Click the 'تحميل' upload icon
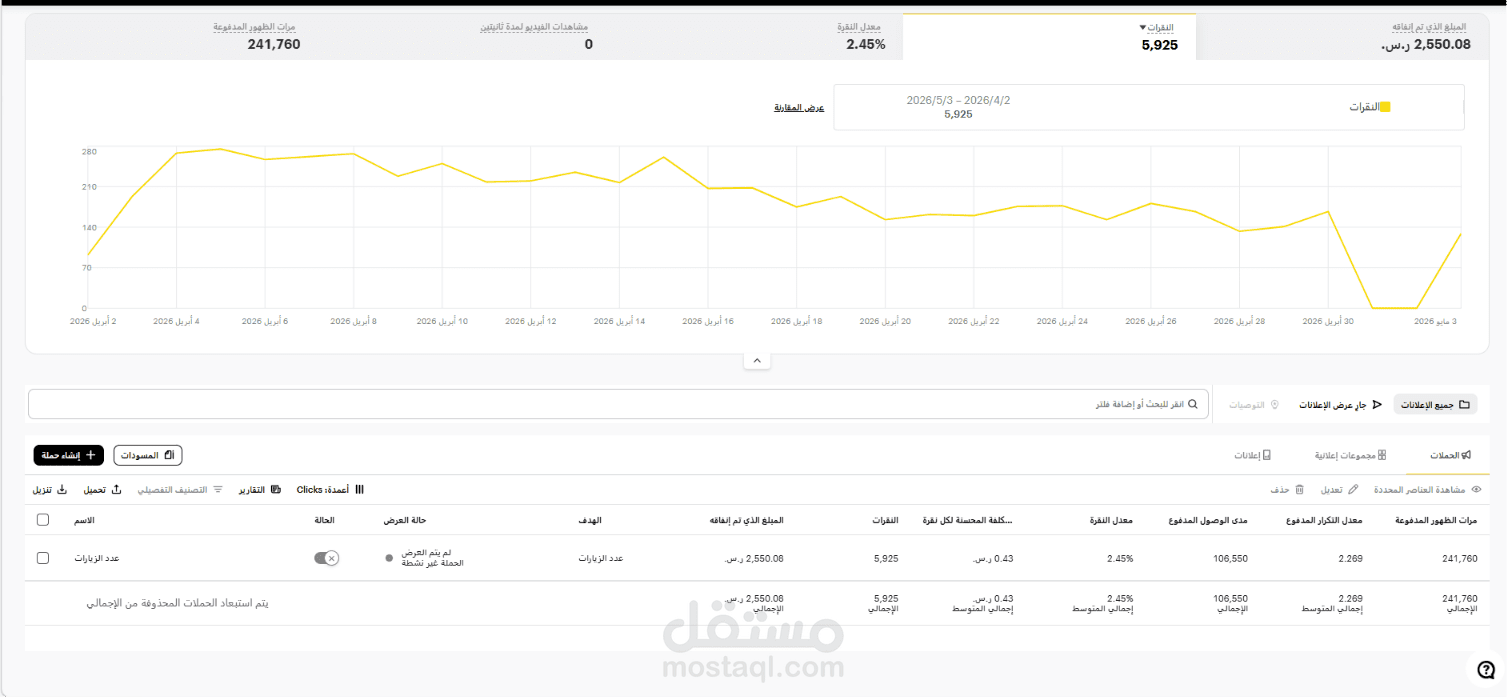 (x=116, y=489)
